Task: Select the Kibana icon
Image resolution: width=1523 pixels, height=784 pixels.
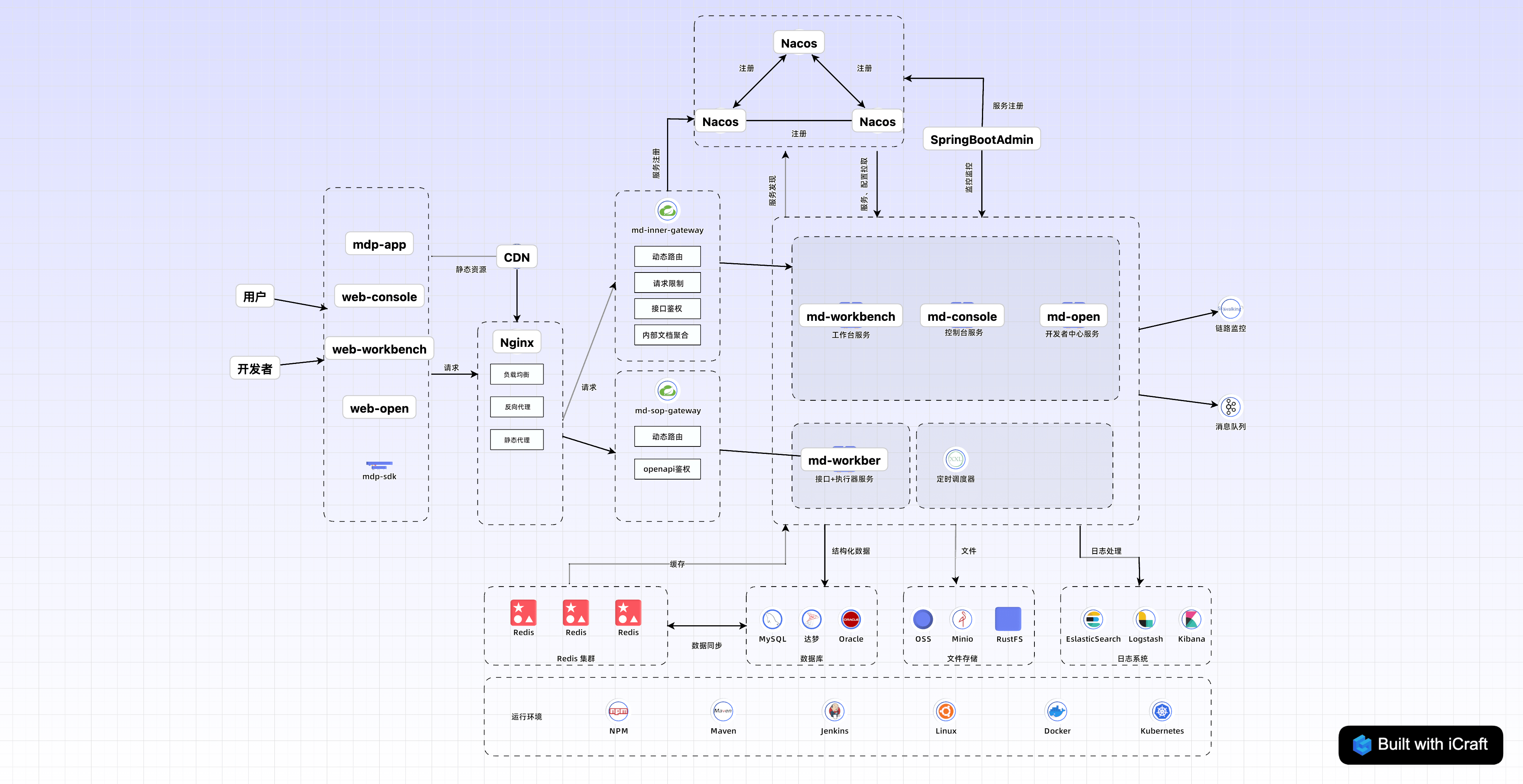Action: [x=1191, y=619]
